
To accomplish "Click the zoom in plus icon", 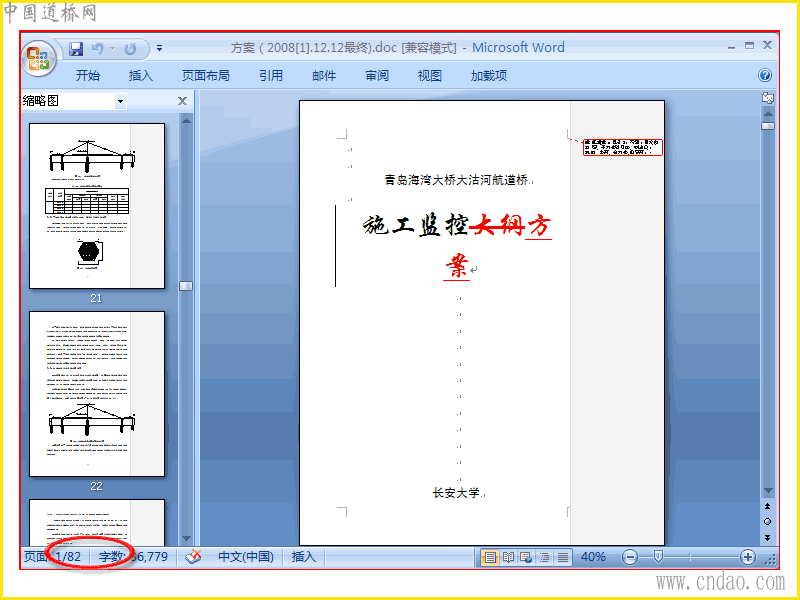I will click(x=748, y=557).
